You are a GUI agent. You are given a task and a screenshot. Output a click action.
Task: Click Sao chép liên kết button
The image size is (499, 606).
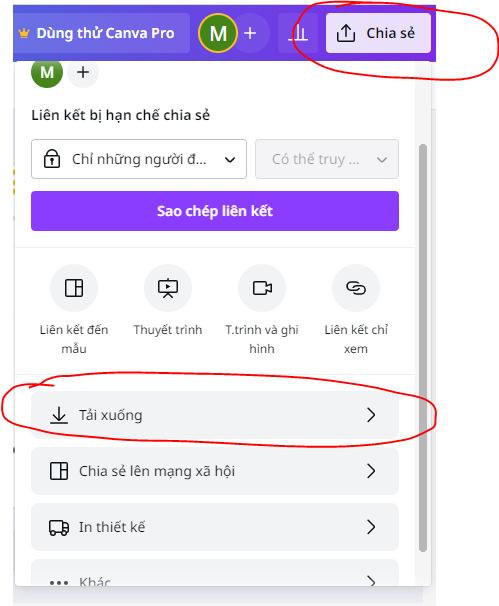[x=215, y=211]
